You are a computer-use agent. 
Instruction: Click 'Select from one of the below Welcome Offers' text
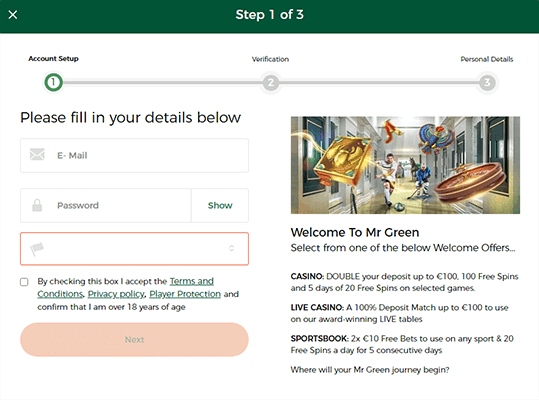click(x=403, y=248)
